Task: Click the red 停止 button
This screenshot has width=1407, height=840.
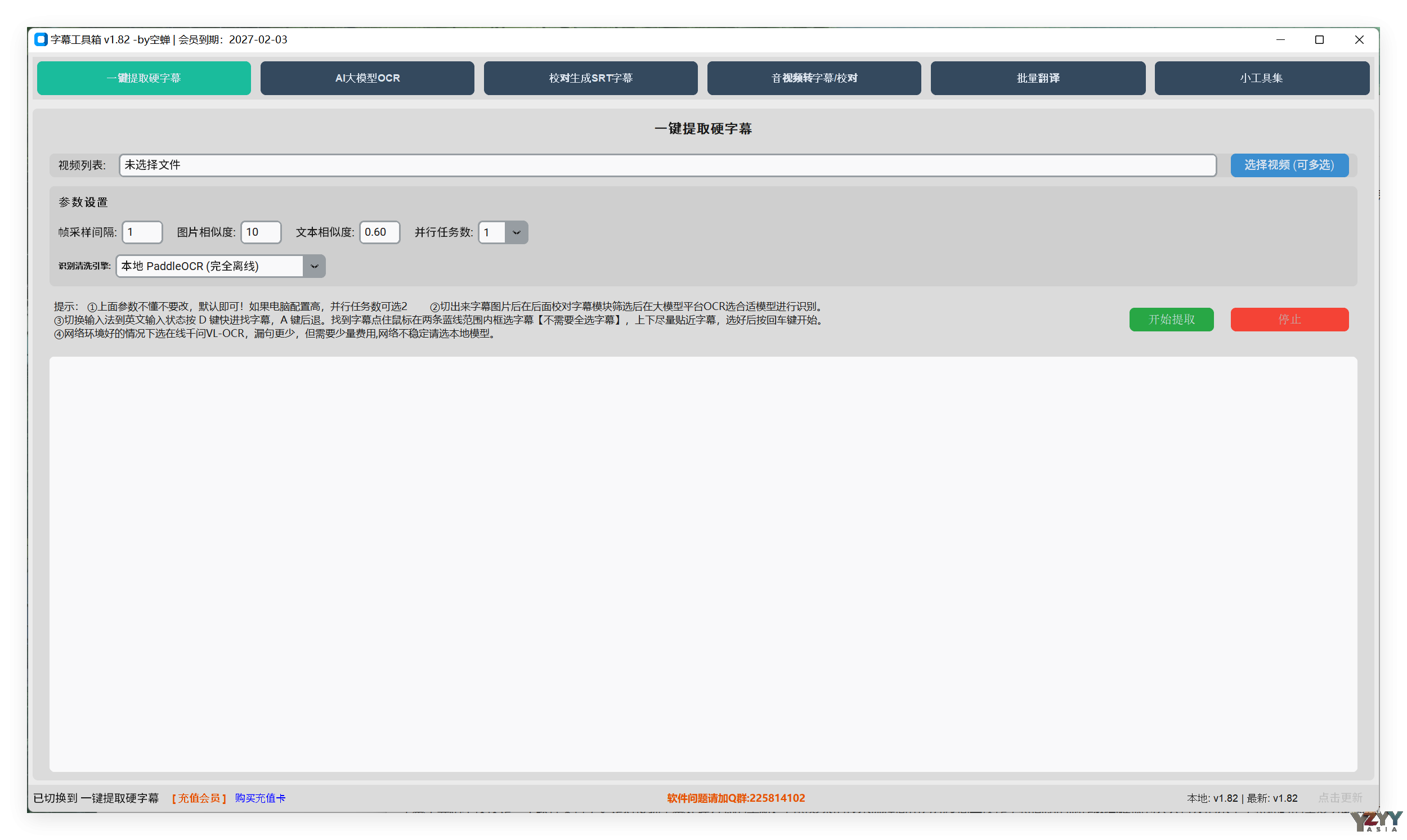Action: click(1289, 319)
